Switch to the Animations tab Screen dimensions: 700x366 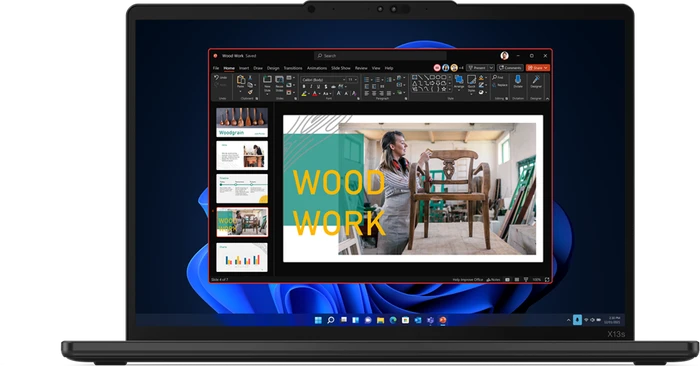[x=317, y=68]
